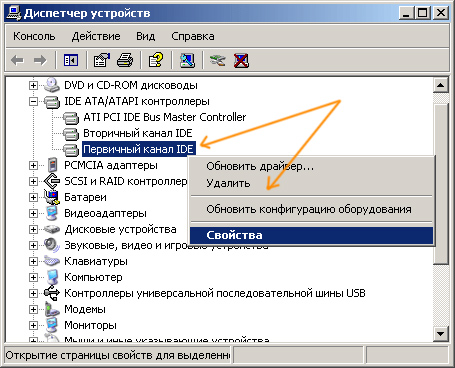Viewport: 455px width, 368px height.
Task: Click the Звуковые speaker icon
Action: tap(52, 245)
